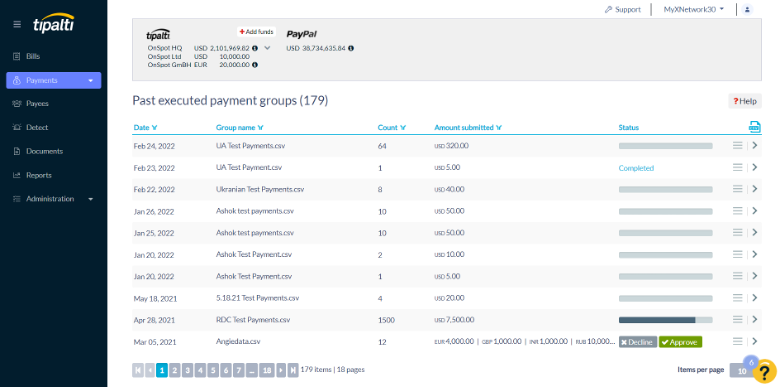Screen dimensions: 780x390
Task: Expand the Payments submenu arrow
Action: point(91,81)
